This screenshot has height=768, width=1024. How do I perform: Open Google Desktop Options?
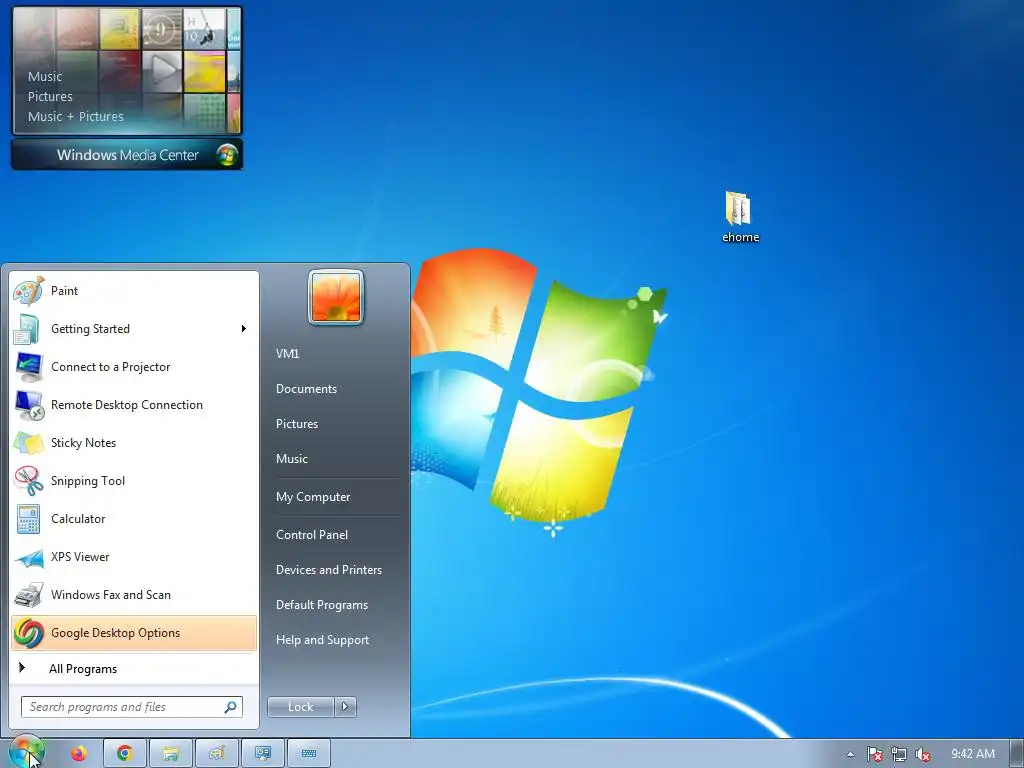[x=134, y=633]
